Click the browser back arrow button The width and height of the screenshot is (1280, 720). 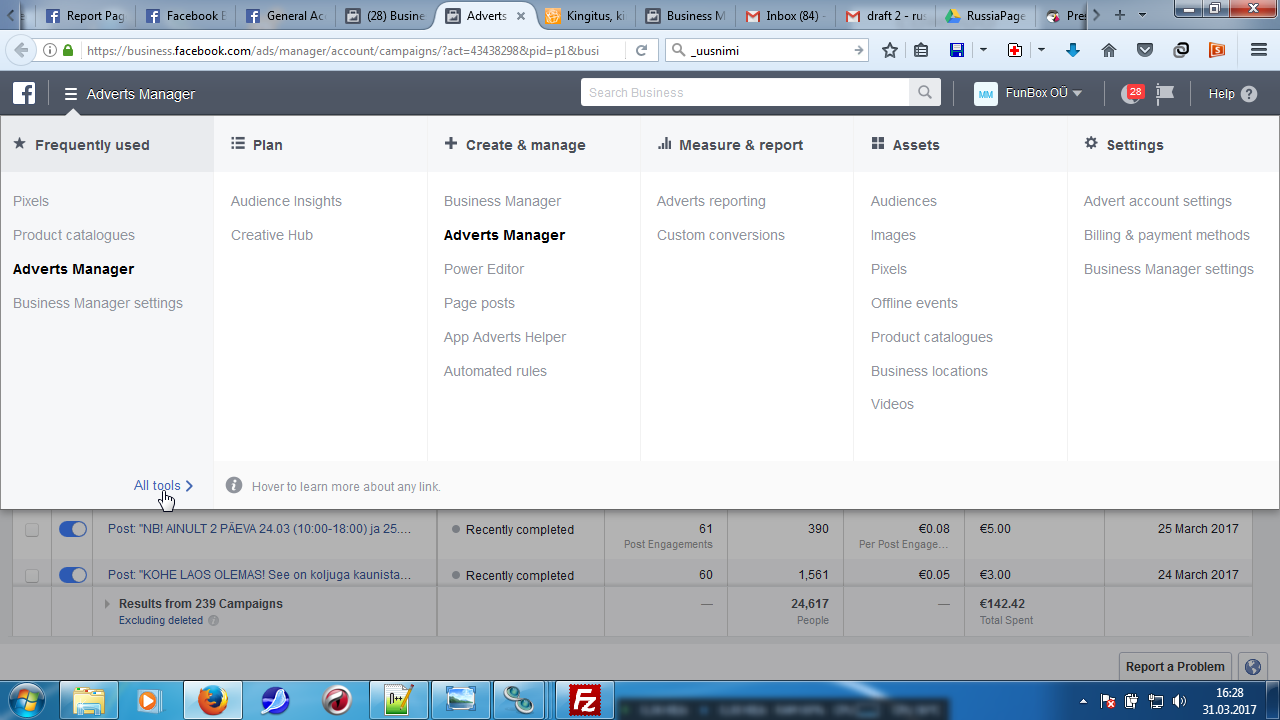coord(19,50)
